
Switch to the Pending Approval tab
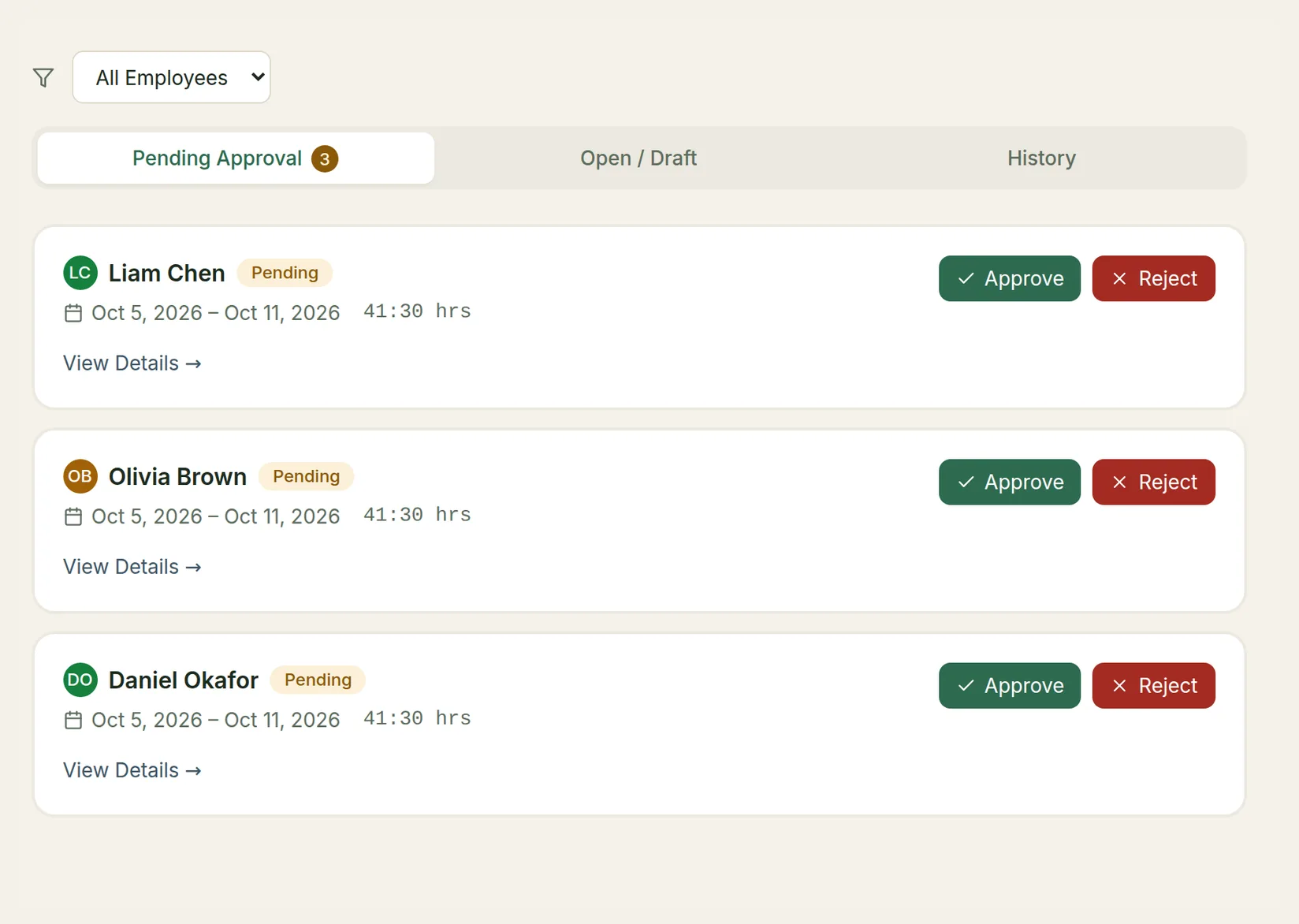[x=236, y=158]
